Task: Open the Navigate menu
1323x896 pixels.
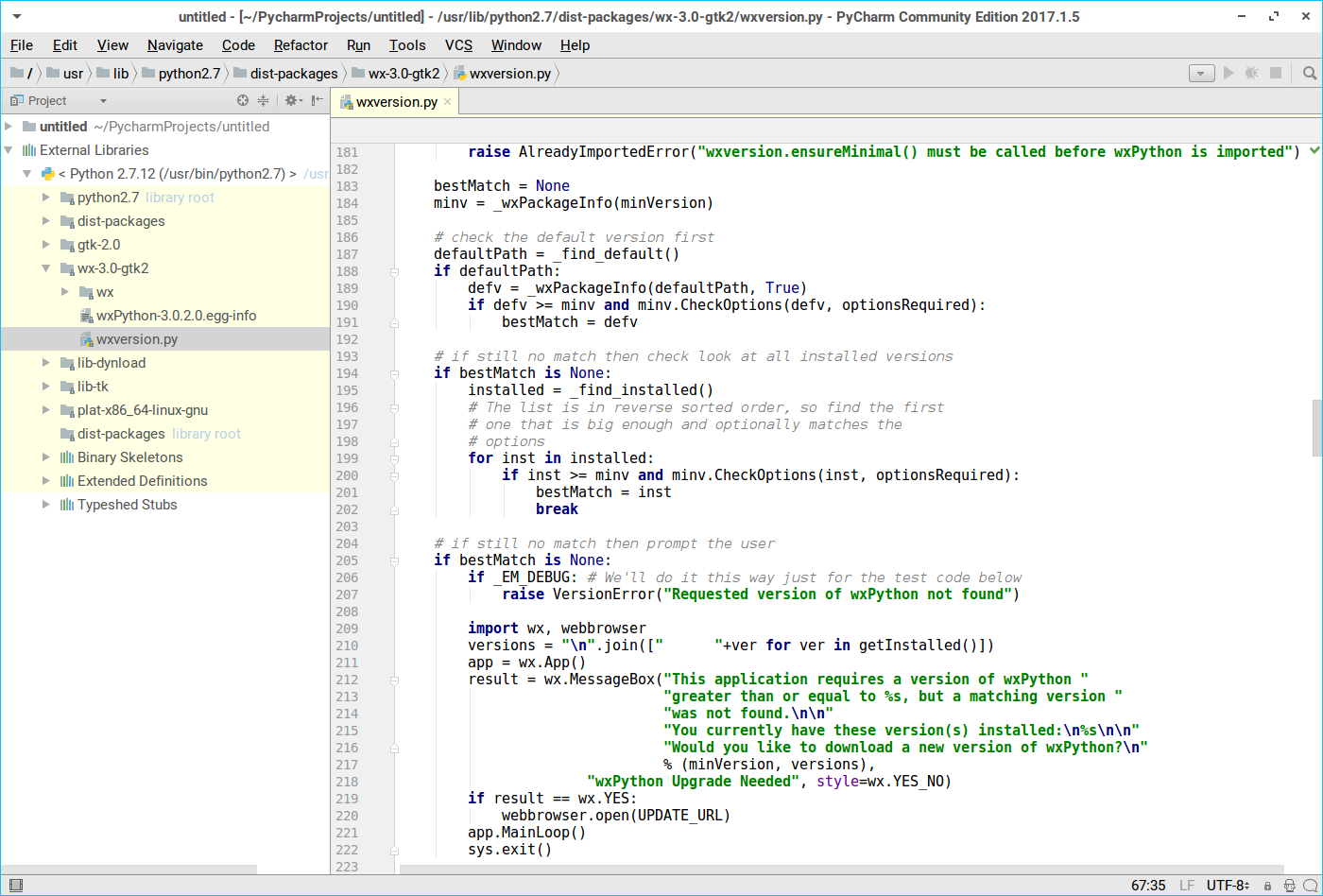Action: (x=175, y=45)
